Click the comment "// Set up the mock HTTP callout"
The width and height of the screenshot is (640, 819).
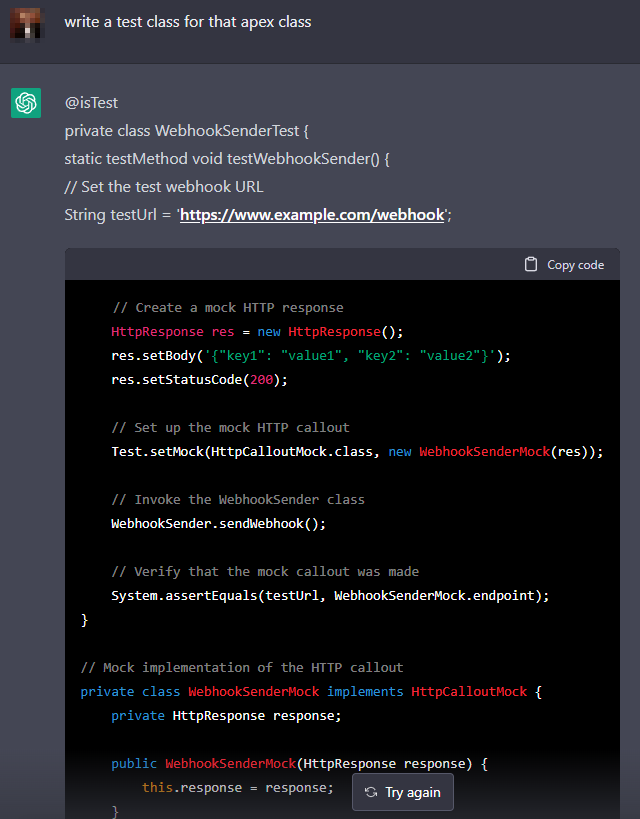click(230, 428)
